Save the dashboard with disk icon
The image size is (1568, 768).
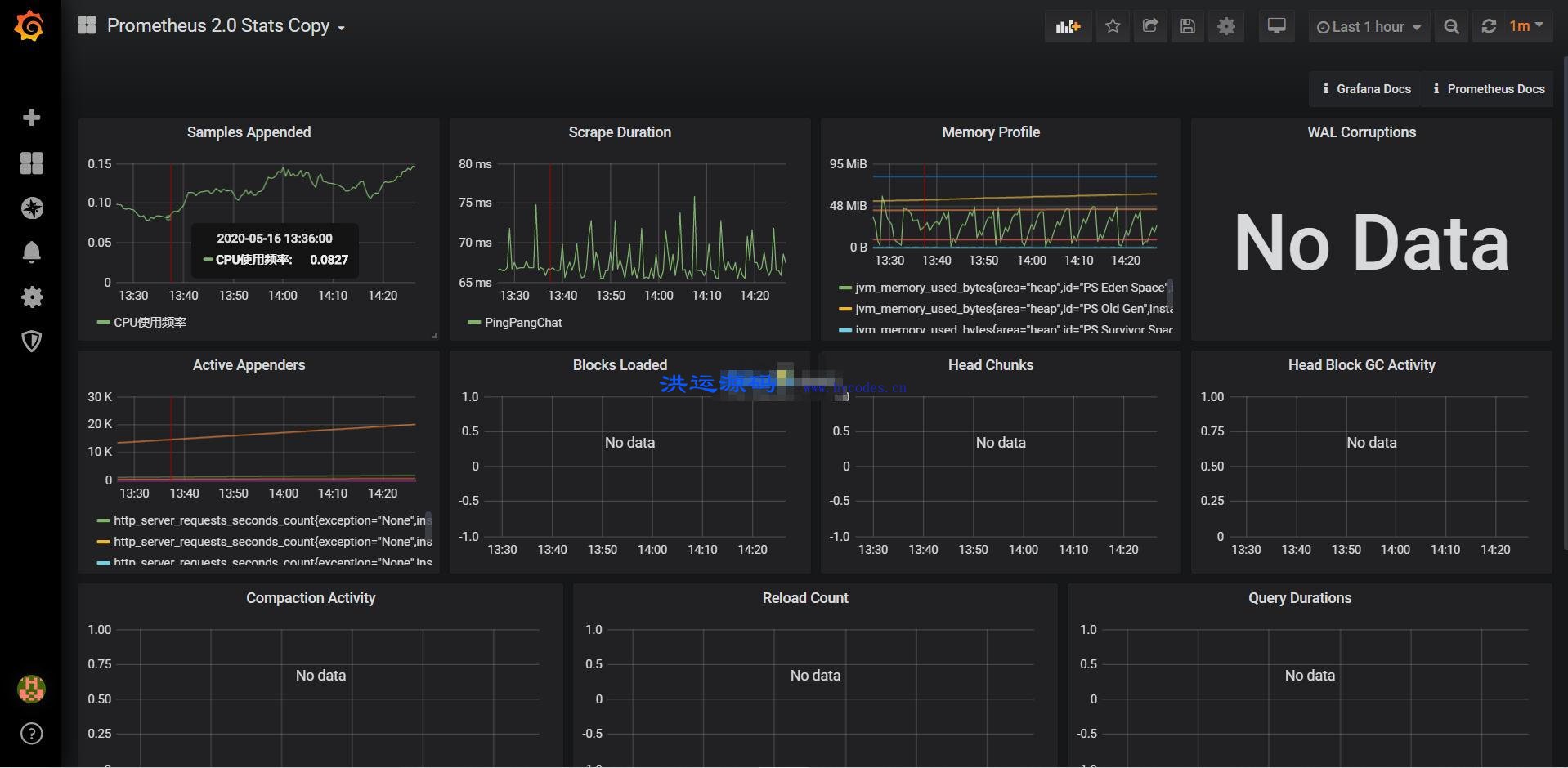coord(1188,26)
